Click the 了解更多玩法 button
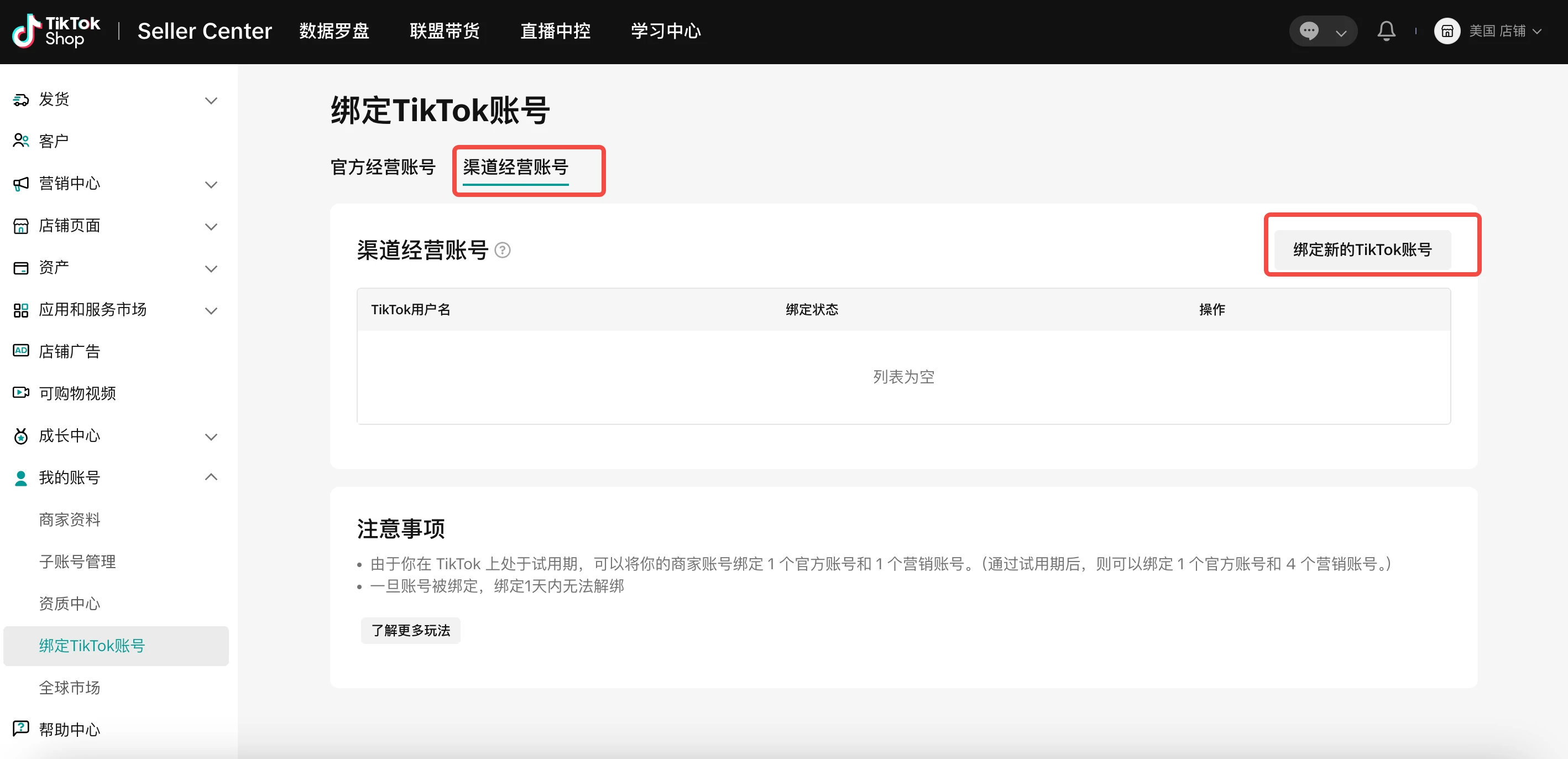 410,631
